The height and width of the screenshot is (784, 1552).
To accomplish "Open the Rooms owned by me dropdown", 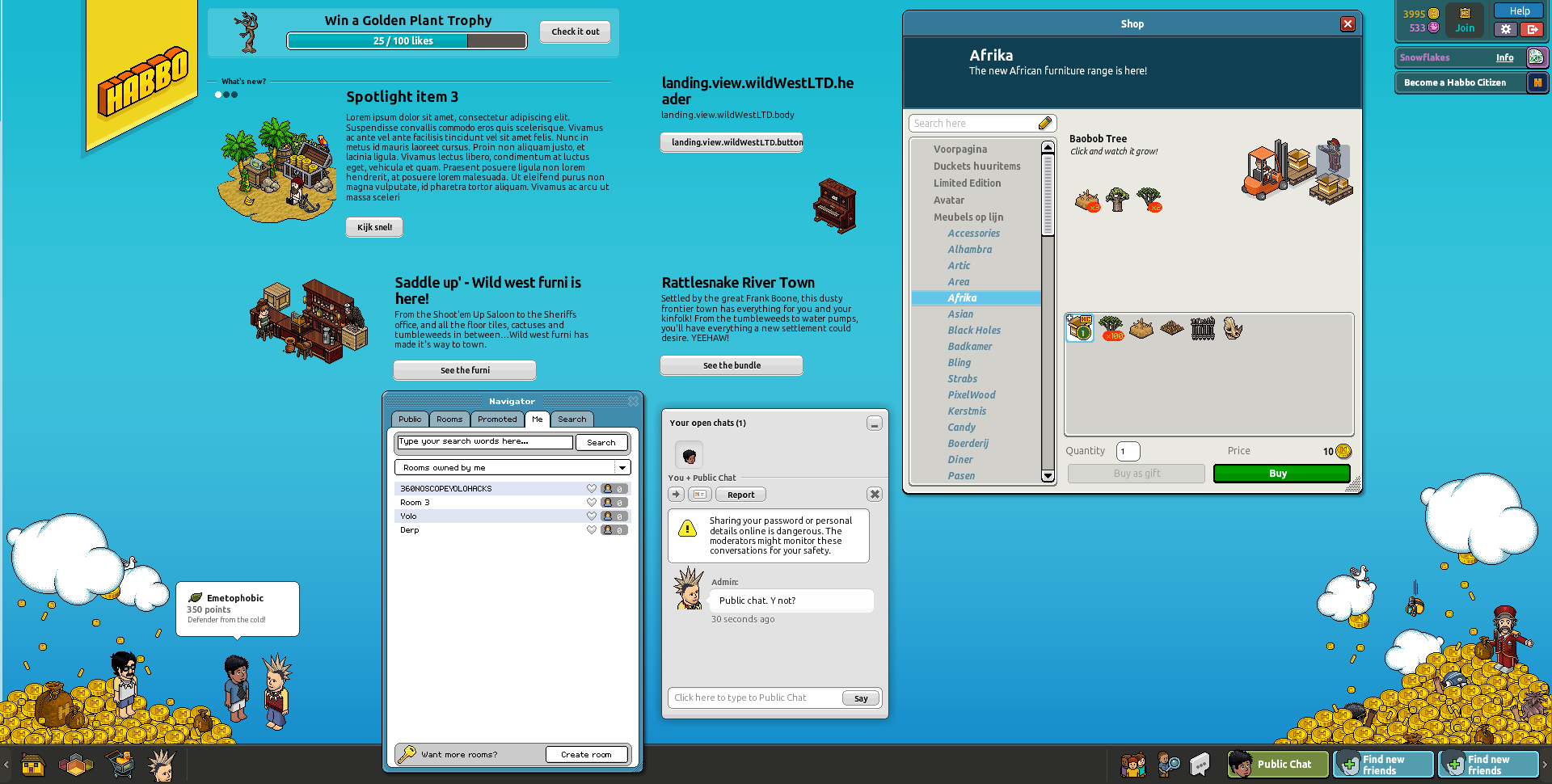I will tap(512, 467).
